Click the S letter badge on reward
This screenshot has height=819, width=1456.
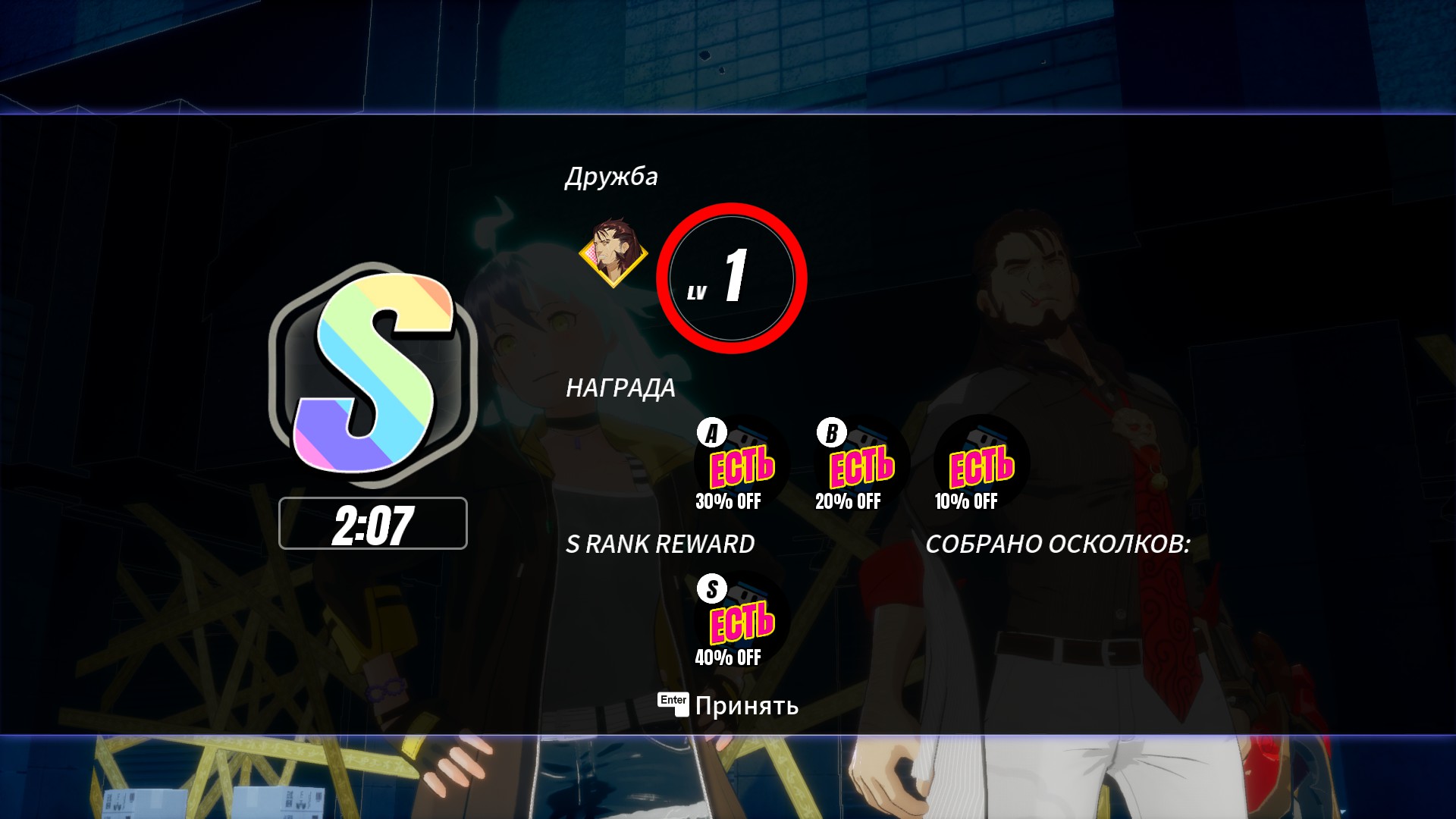[711, 589]
